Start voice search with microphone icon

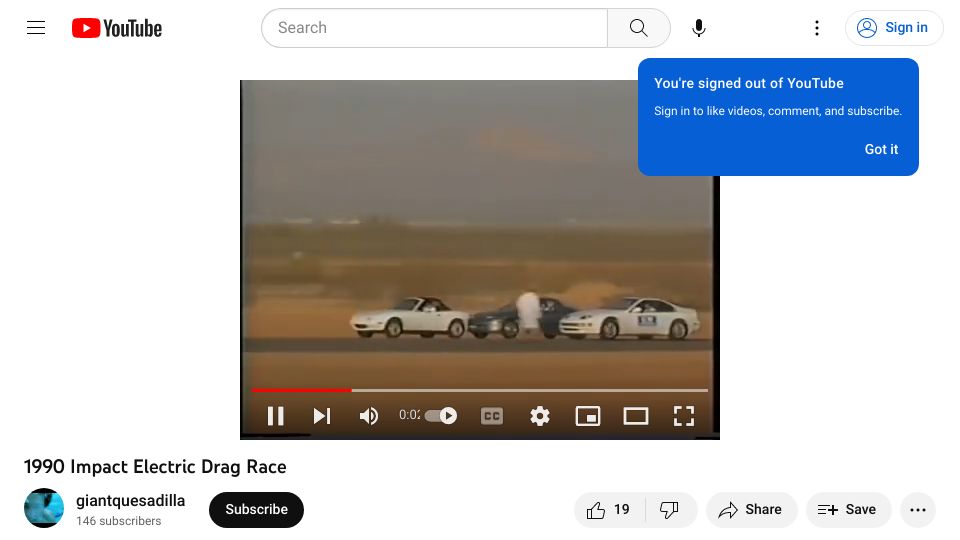[699, 28]
